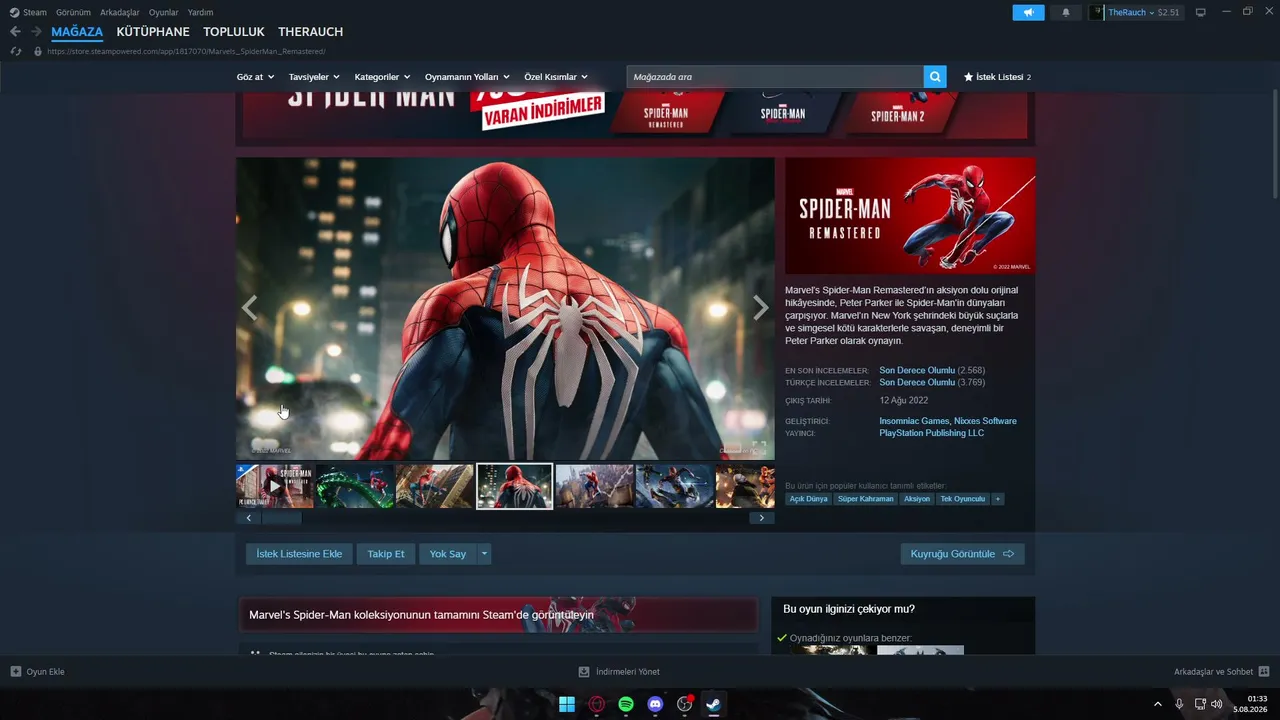Open the taskbar app with the red badge
The width and height of the screenshot is (1280, 720).
coord(685,704)
